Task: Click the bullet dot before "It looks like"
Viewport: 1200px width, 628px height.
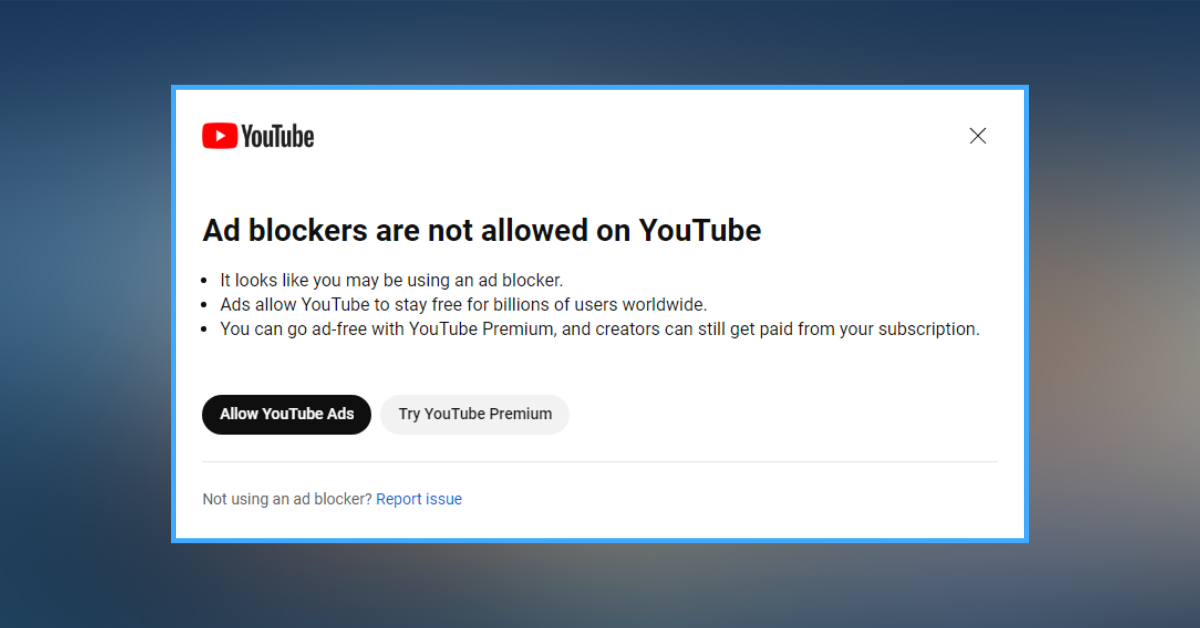Action: coord(206,282)
